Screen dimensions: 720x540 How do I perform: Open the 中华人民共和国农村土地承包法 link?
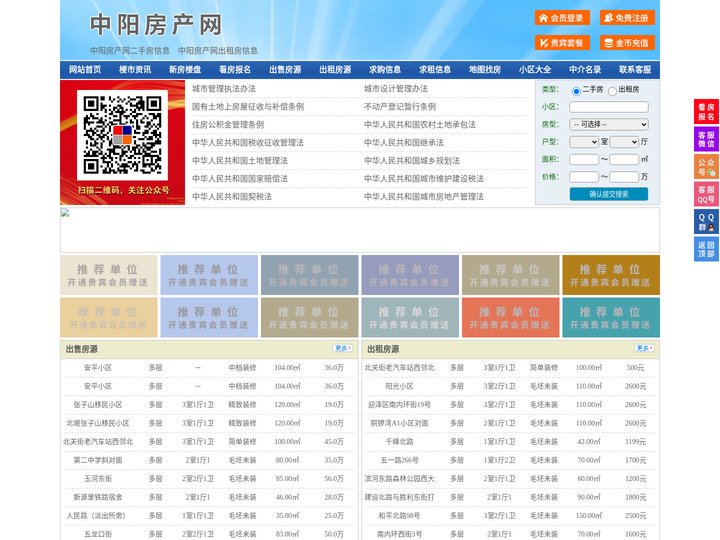click(x=420, y=124)
